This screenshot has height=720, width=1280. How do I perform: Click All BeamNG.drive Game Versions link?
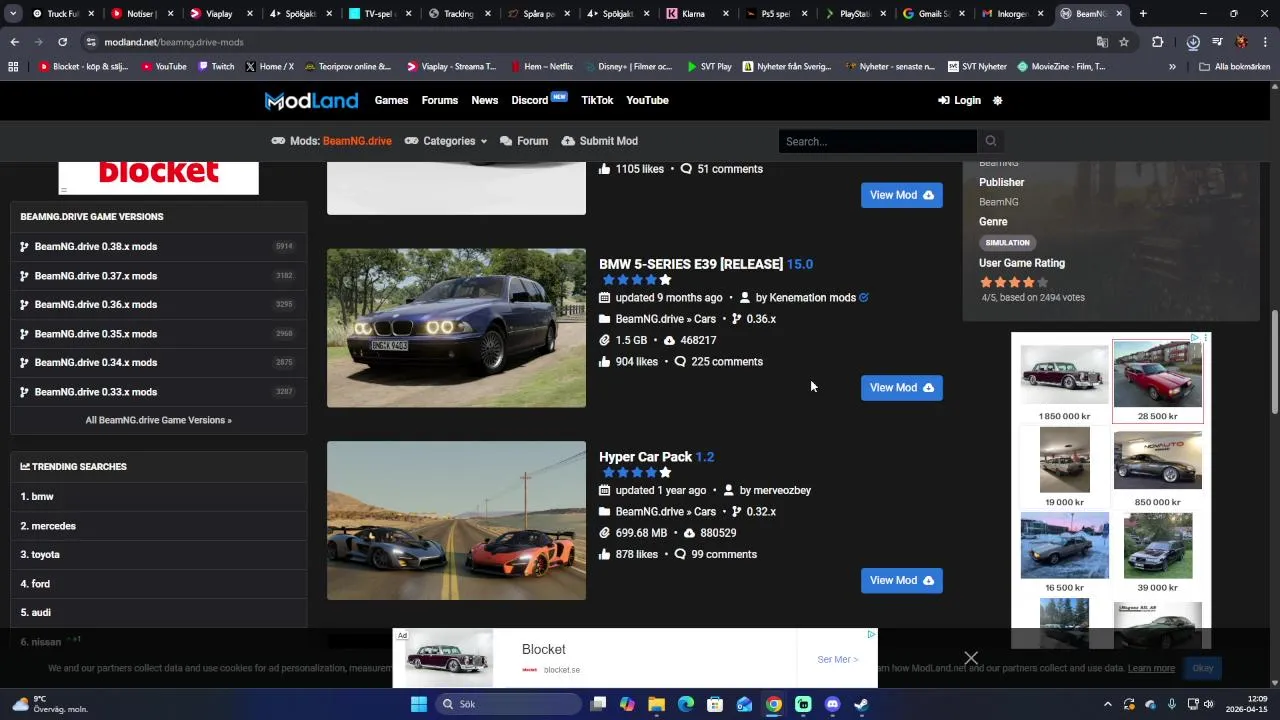tap(158, 420)
